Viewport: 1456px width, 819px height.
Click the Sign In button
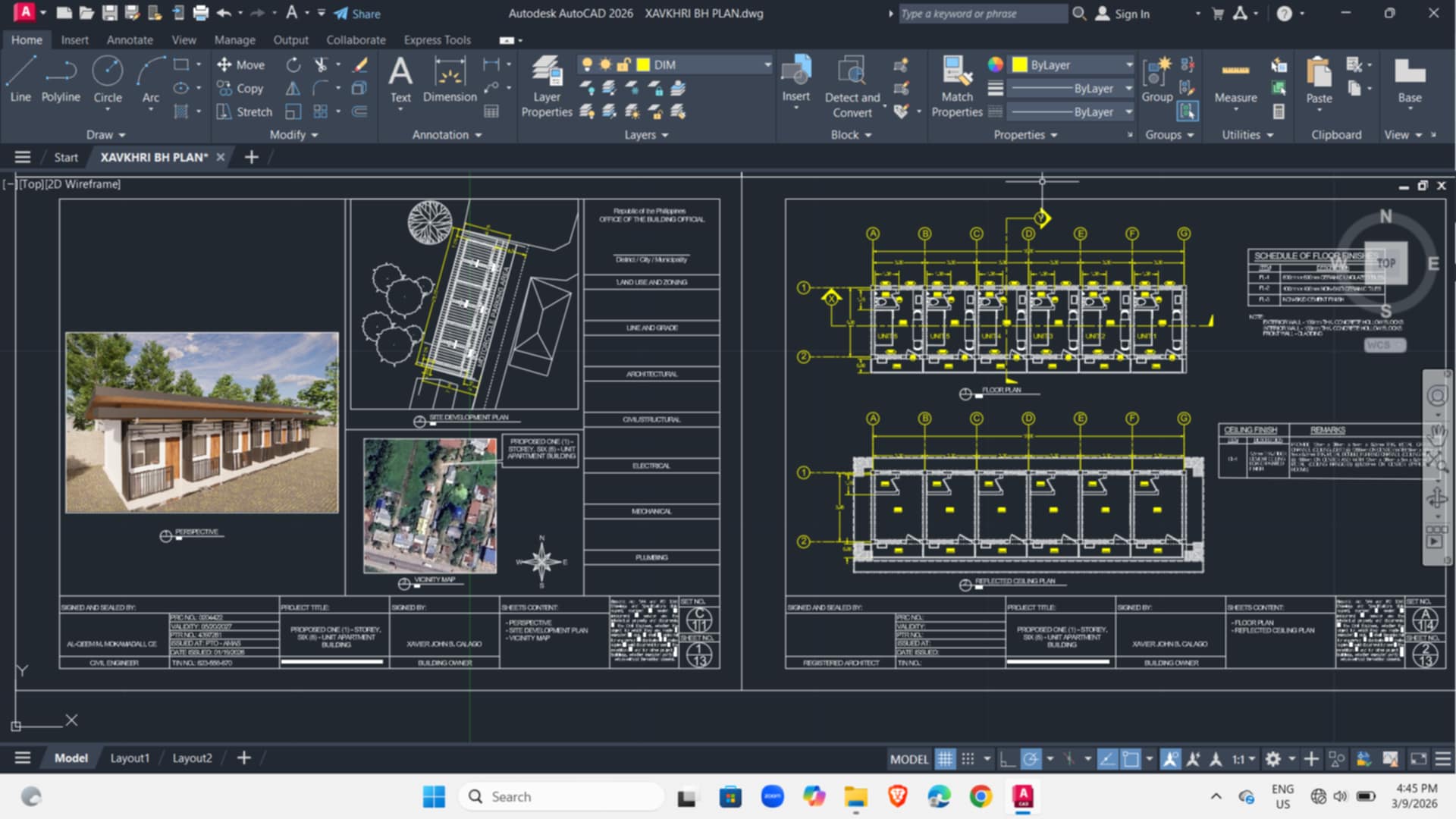[x=1123, y=14]
